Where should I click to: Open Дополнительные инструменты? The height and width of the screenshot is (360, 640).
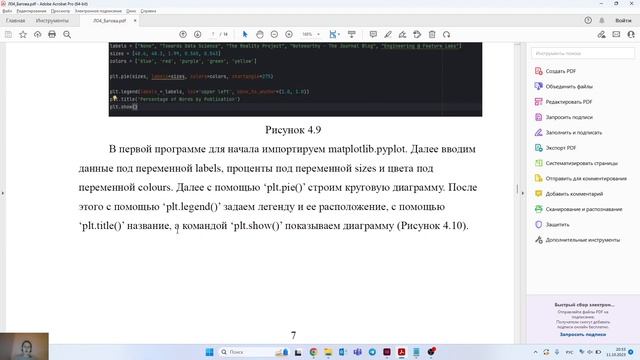click(582, 240)
